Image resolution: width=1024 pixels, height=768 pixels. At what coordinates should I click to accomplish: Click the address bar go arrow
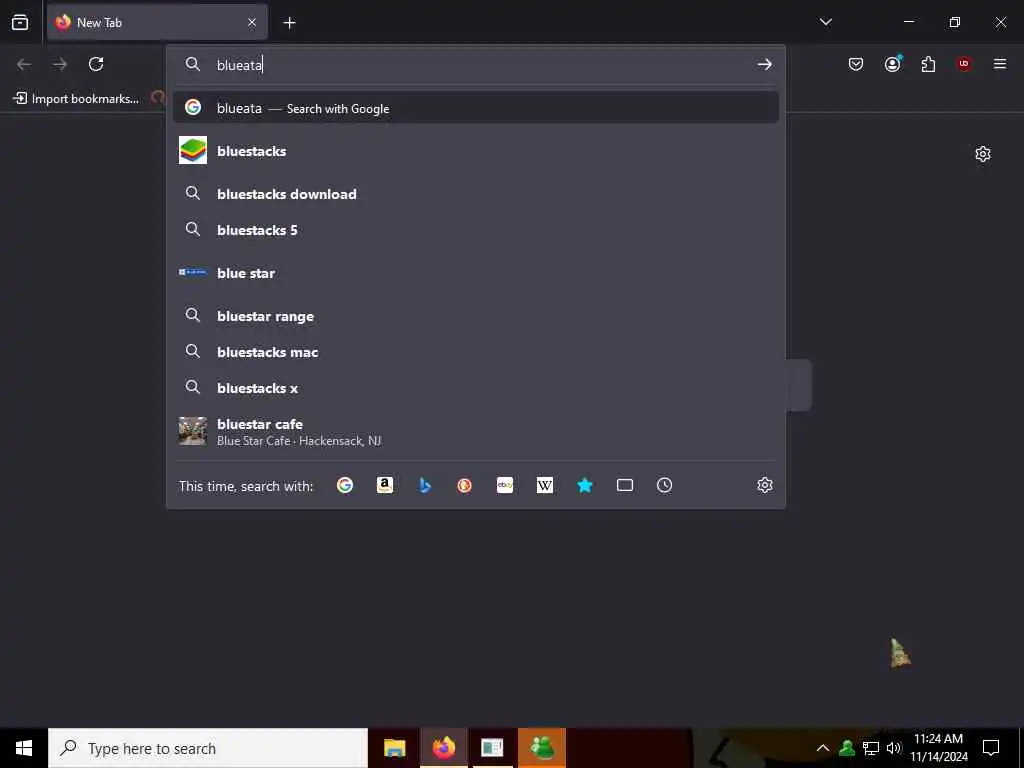[x=764, y=64]
